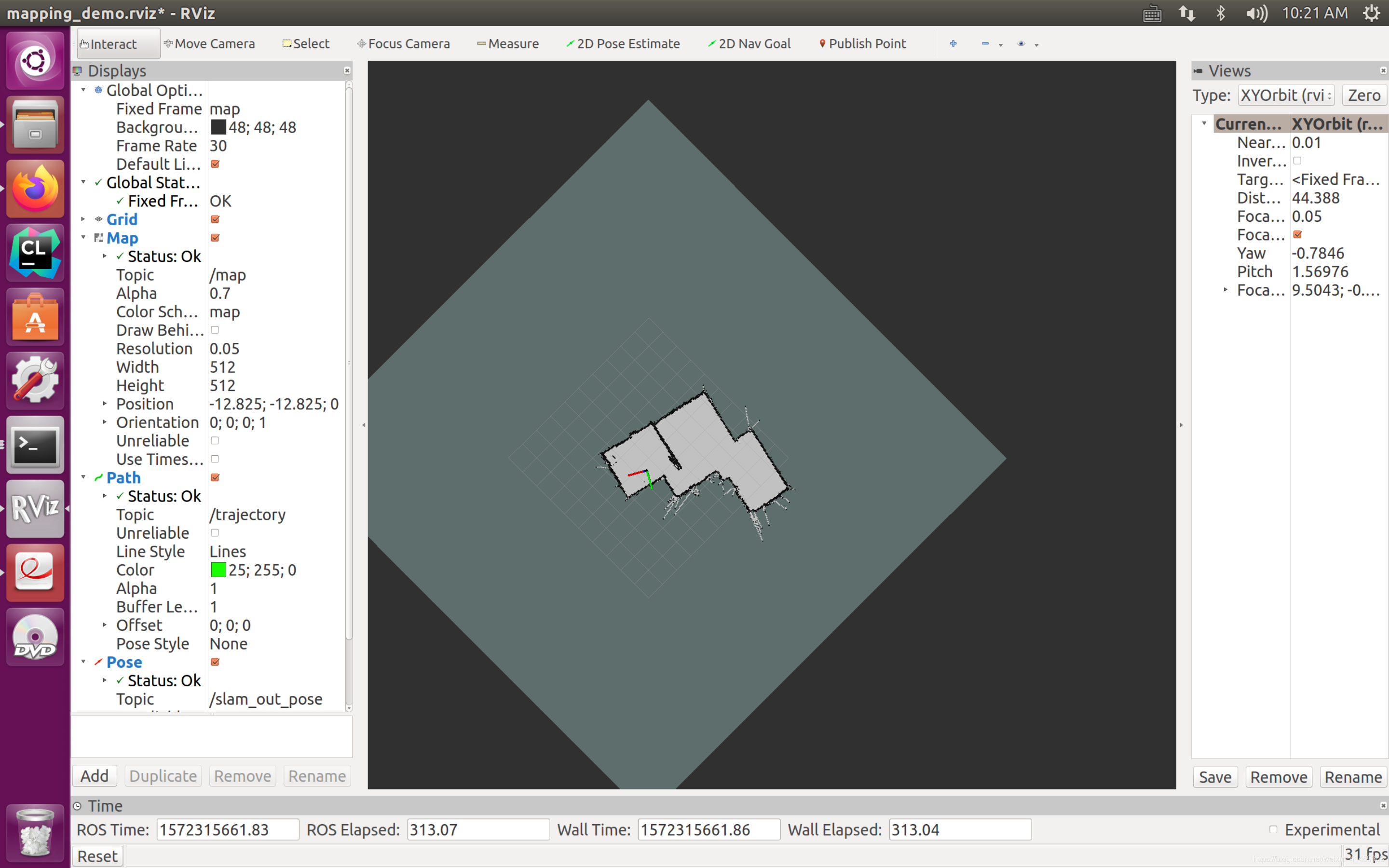Expand the Grid display properties
The height and width of the screenshot is (868, 1389).
click(84, 219)
